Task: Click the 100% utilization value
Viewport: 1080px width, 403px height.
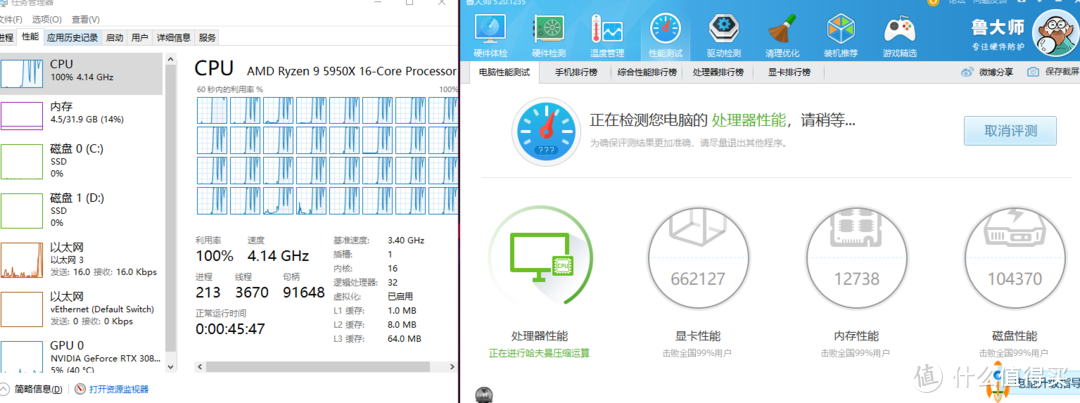Action: coord(214,256)
